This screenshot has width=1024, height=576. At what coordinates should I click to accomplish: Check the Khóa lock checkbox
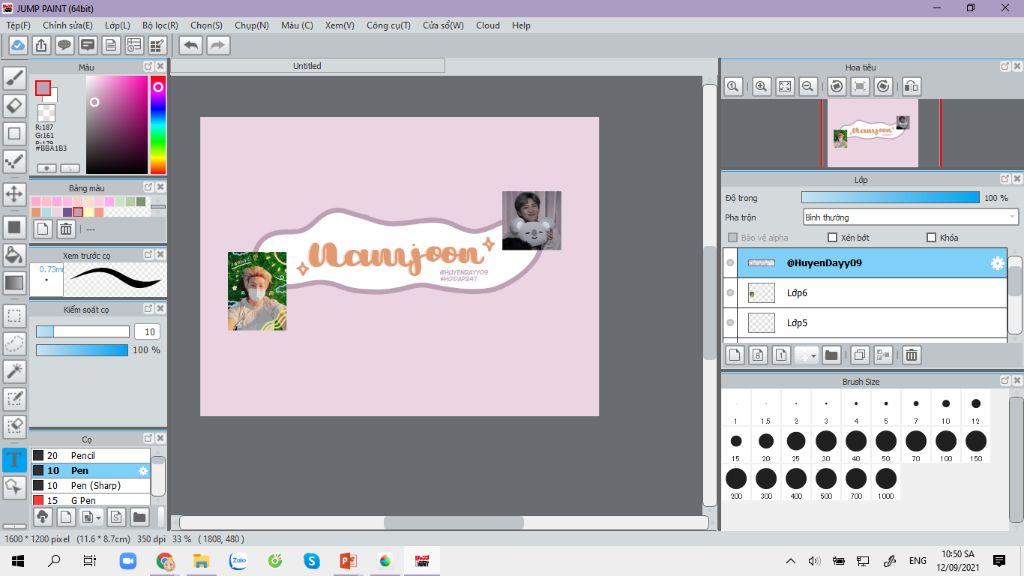pyautogui.click(x=931, y=238)
